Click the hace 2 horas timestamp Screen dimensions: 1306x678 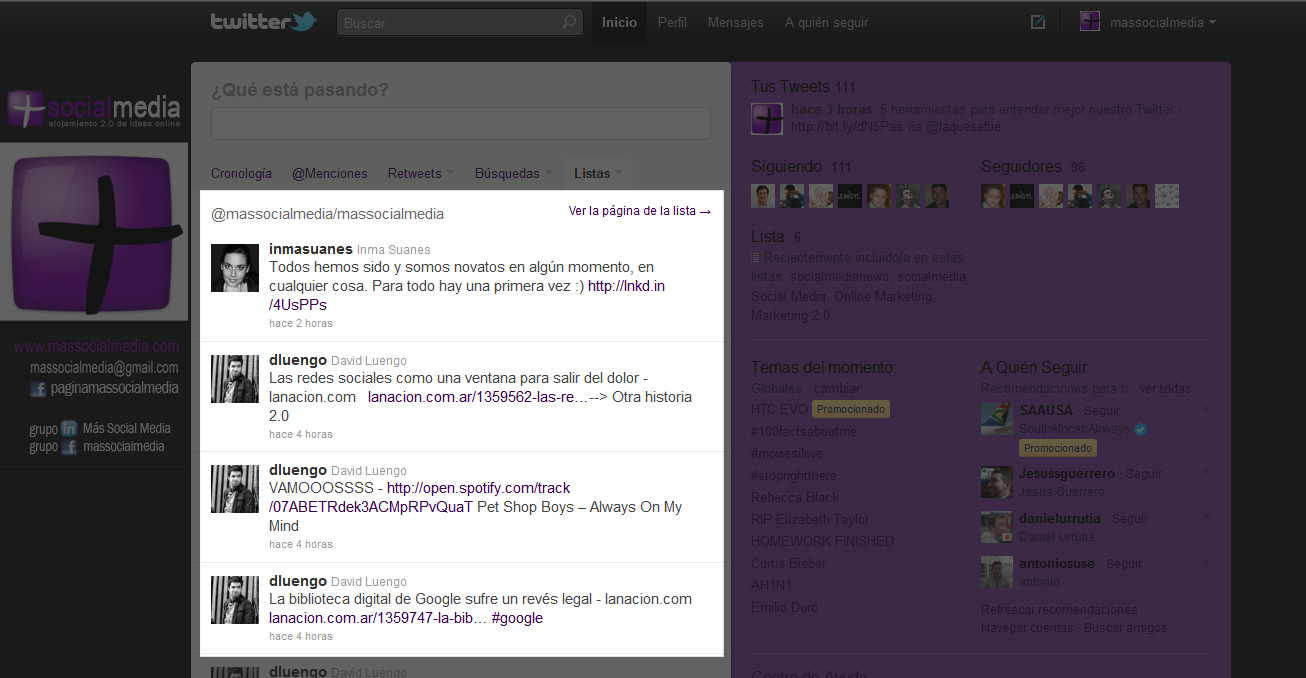(x=301, y=323)
